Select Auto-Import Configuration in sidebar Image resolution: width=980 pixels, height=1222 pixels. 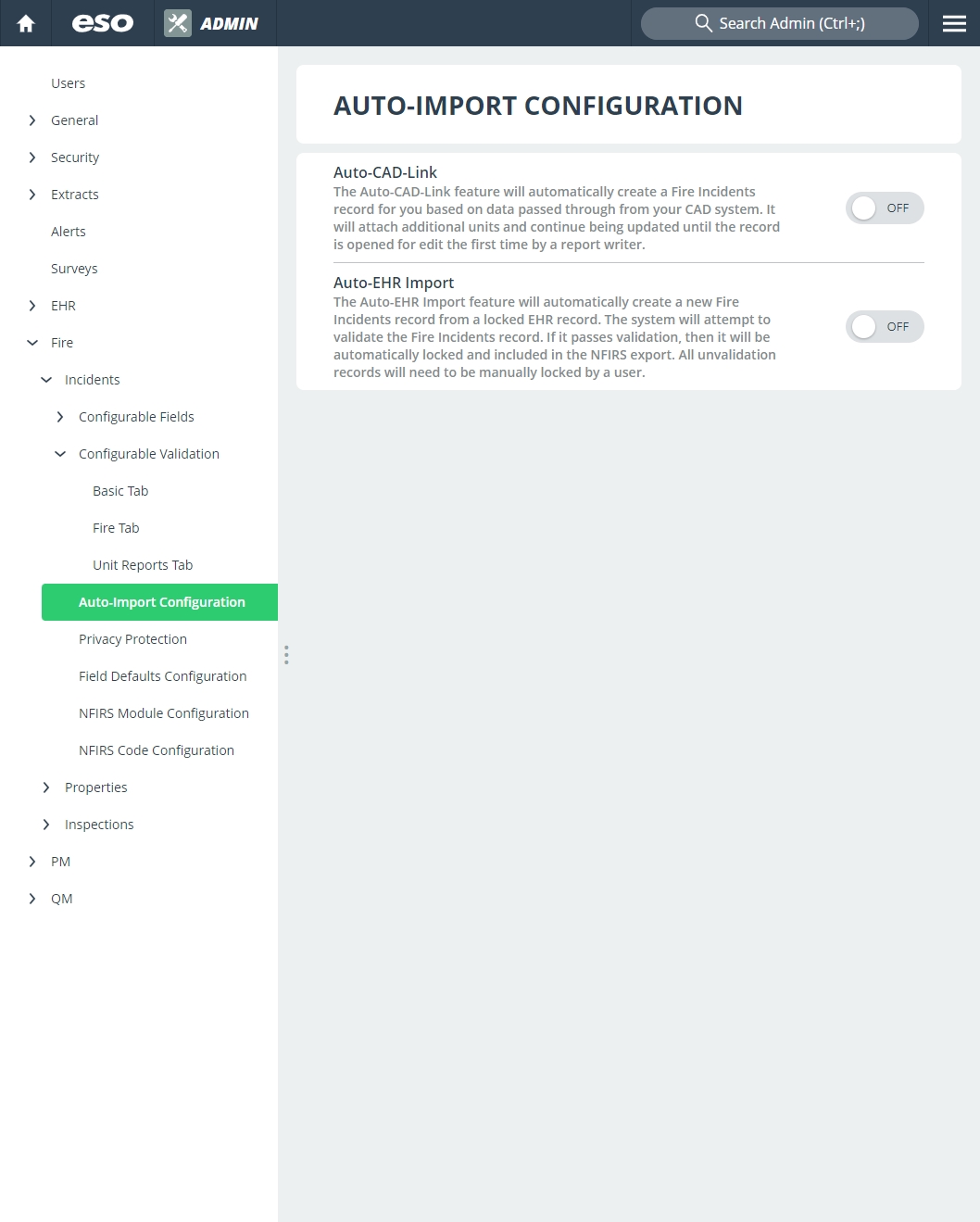(159, 602)
